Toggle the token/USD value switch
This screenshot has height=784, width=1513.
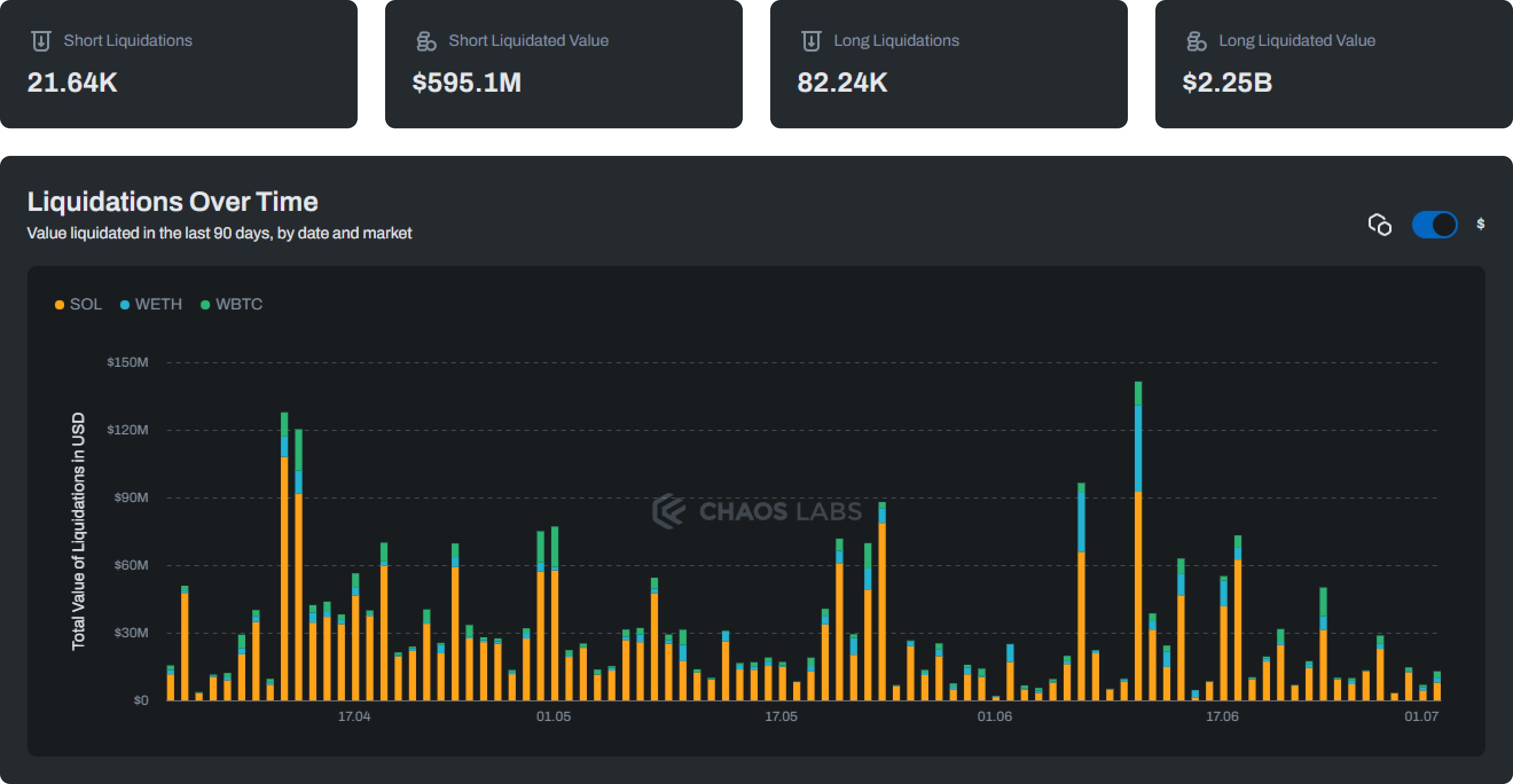point(1434,224)
